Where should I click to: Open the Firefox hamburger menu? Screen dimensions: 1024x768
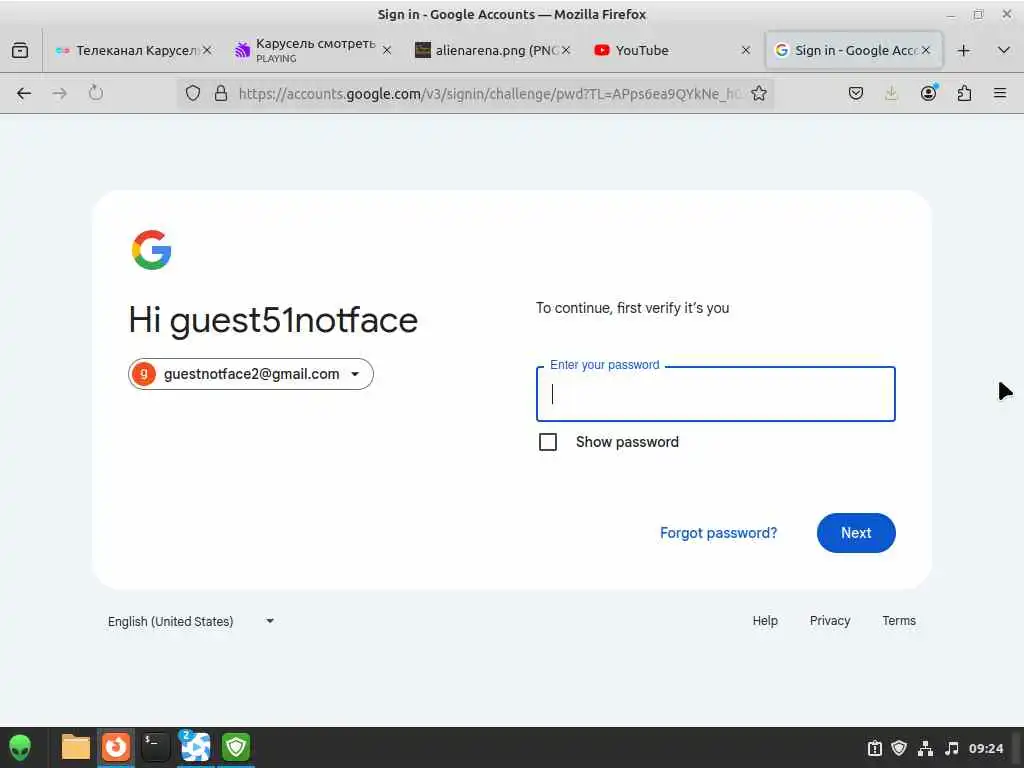(x=1000, y=93)
